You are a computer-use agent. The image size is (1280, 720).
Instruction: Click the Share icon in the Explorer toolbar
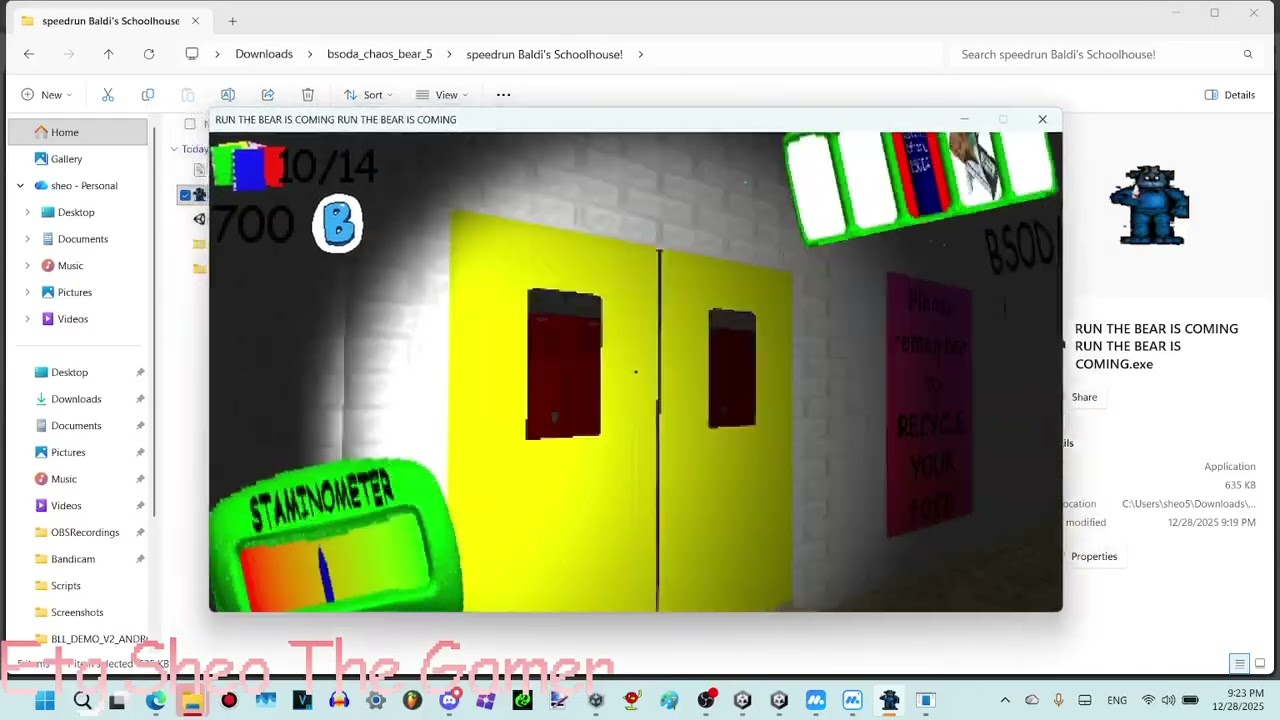click(x=268, y=95)
